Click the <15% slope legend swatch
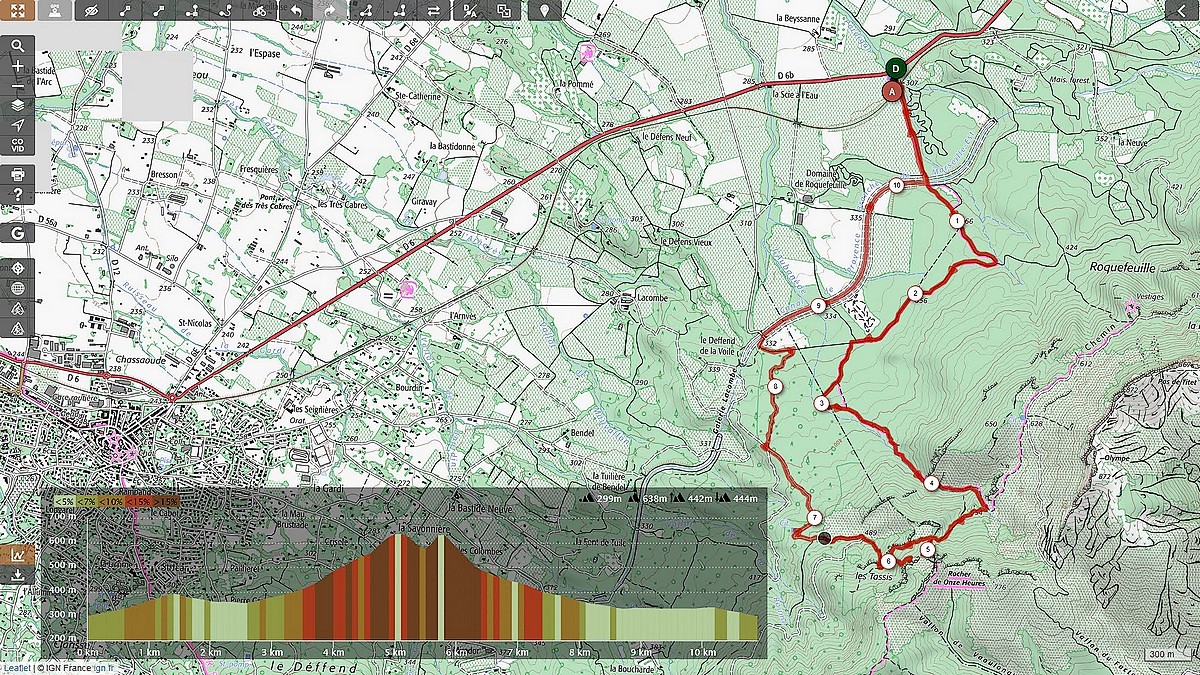Viewport: 1200px width, 675px height. pos(138,501)
